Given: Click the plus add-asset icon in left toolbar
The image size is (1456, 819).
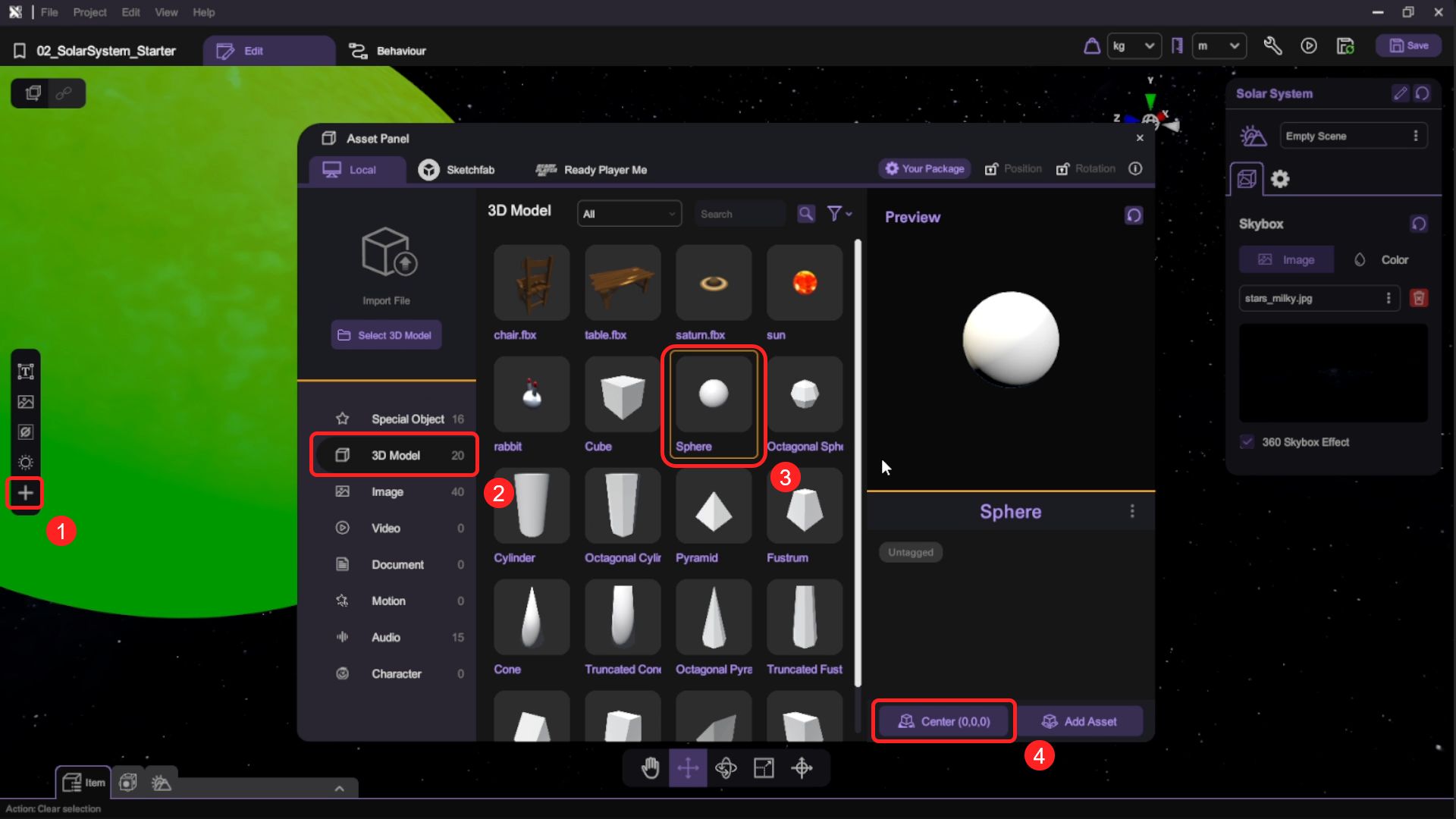Looking at the screenshot, I should (x=25, y=493).
